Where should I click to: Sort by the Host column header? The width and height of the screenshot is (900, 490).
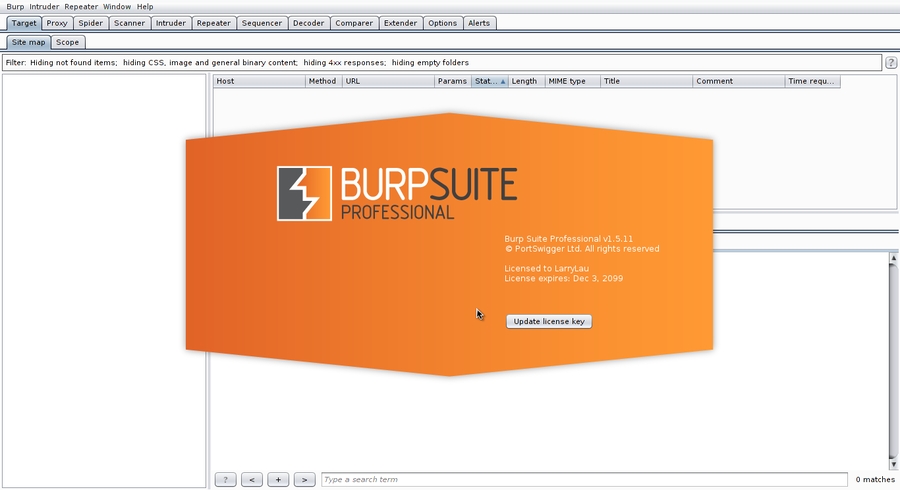click(259, 81)
